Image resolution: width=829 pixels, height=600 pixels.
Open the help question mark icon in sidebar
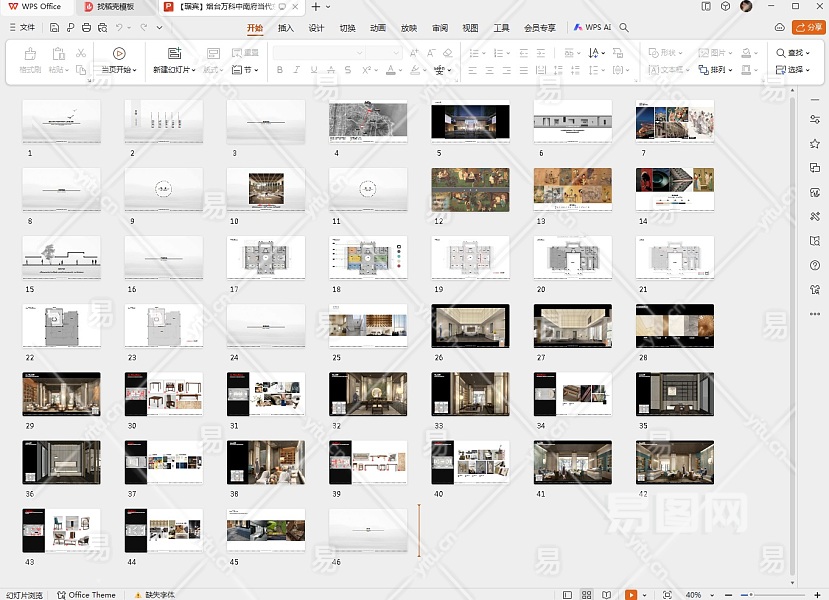(815, 265)
